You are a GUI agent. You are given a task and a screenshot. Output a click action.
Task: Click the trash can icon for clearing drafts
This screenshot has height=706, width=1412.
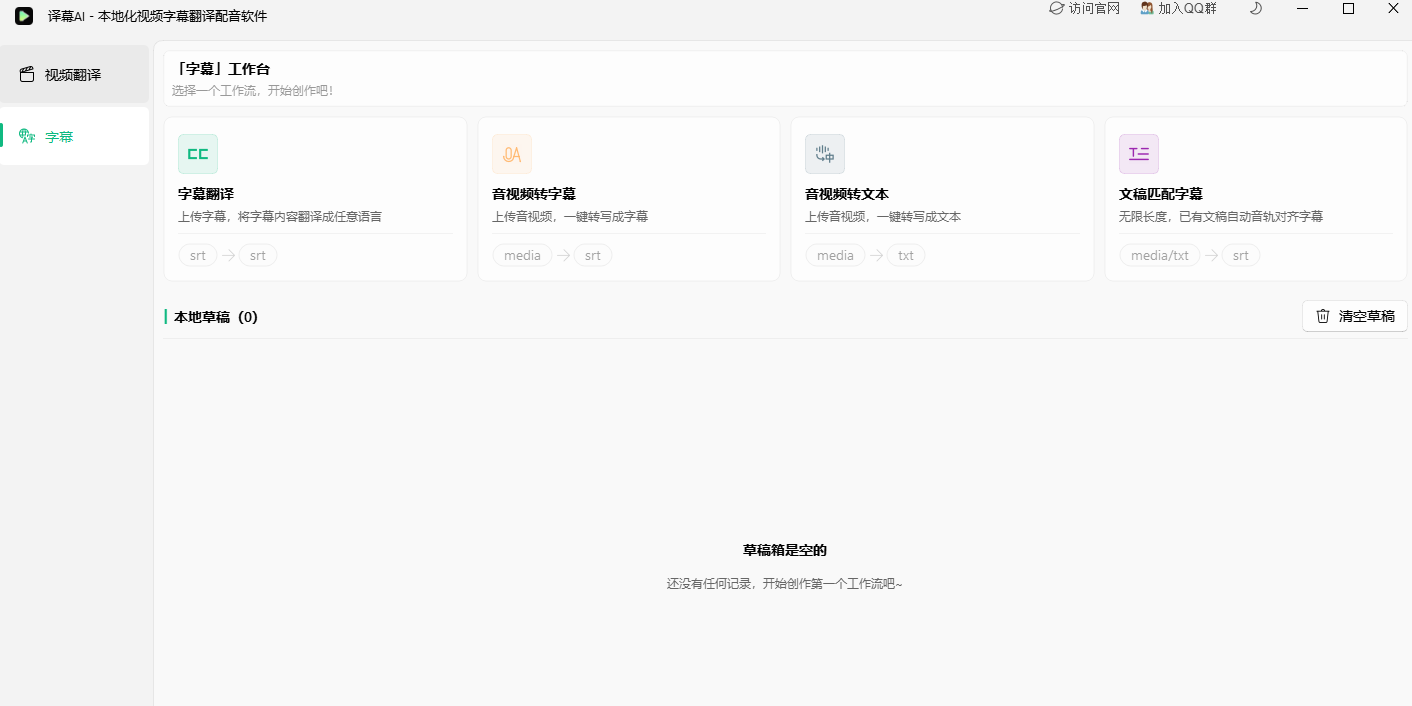click(1323, 316)
